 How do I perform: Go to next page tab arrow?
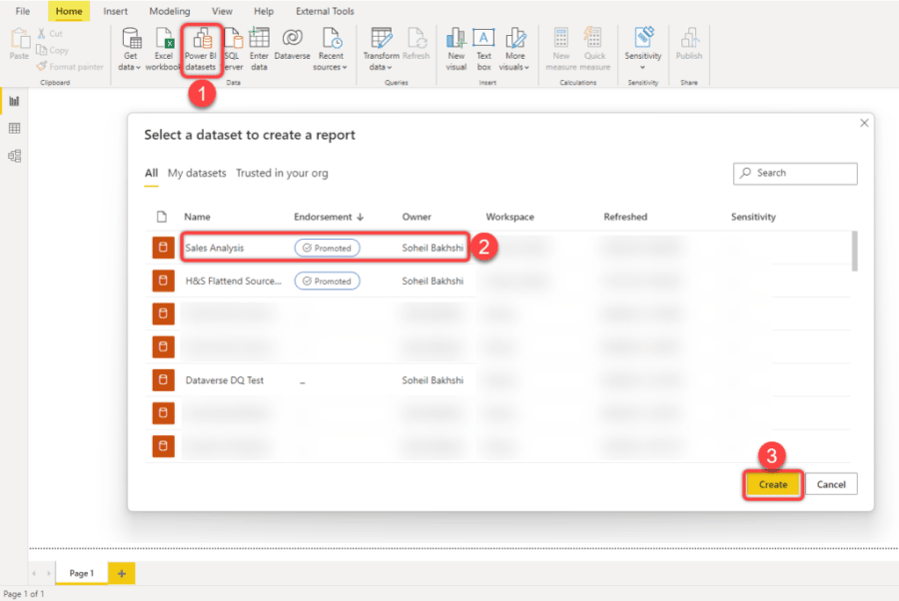(48, 573)
